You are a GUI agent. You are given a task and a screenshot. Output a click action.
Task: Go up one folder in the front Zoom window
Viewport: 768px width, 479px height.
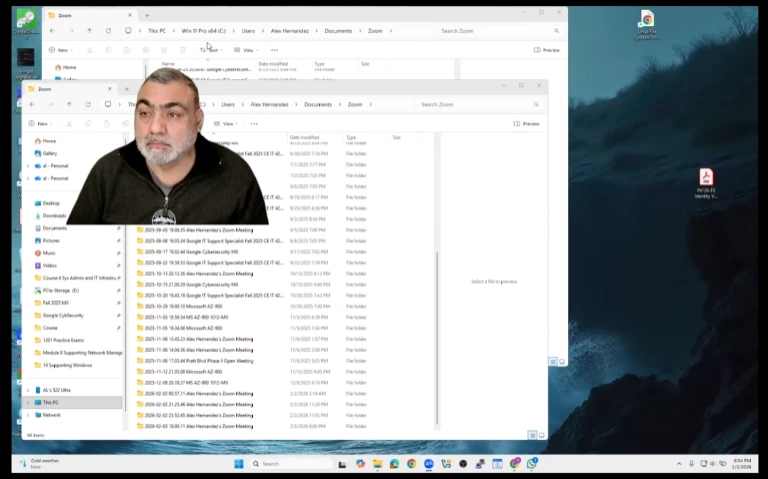click(69, 104)
